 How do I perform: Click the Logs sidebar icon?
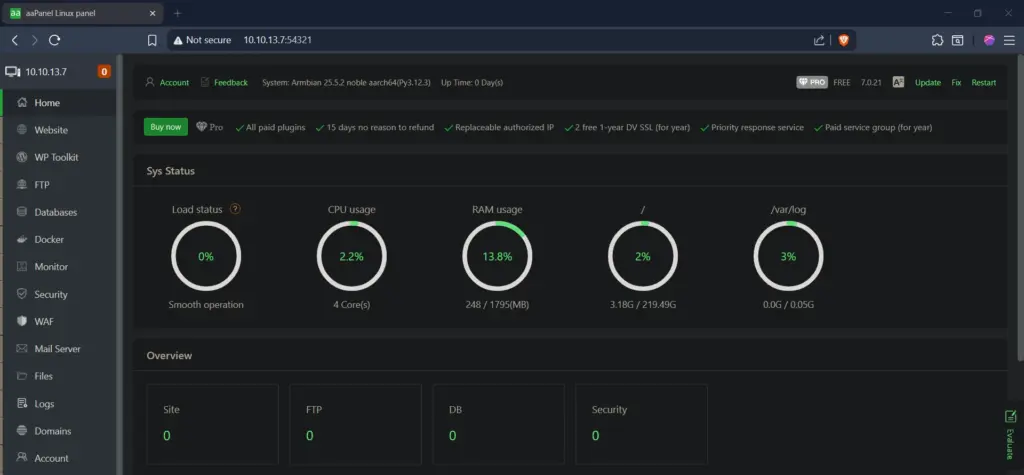click(22, 403)
